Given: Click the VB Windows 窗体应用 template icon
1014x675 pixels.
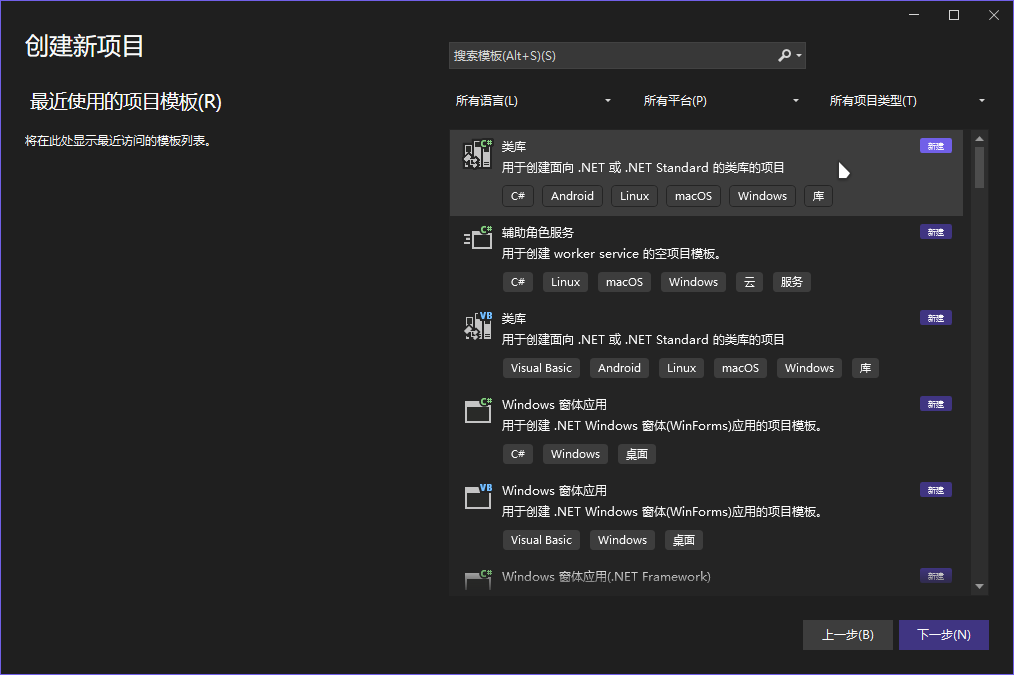Looking at the screenshot, I should [477, 496].
